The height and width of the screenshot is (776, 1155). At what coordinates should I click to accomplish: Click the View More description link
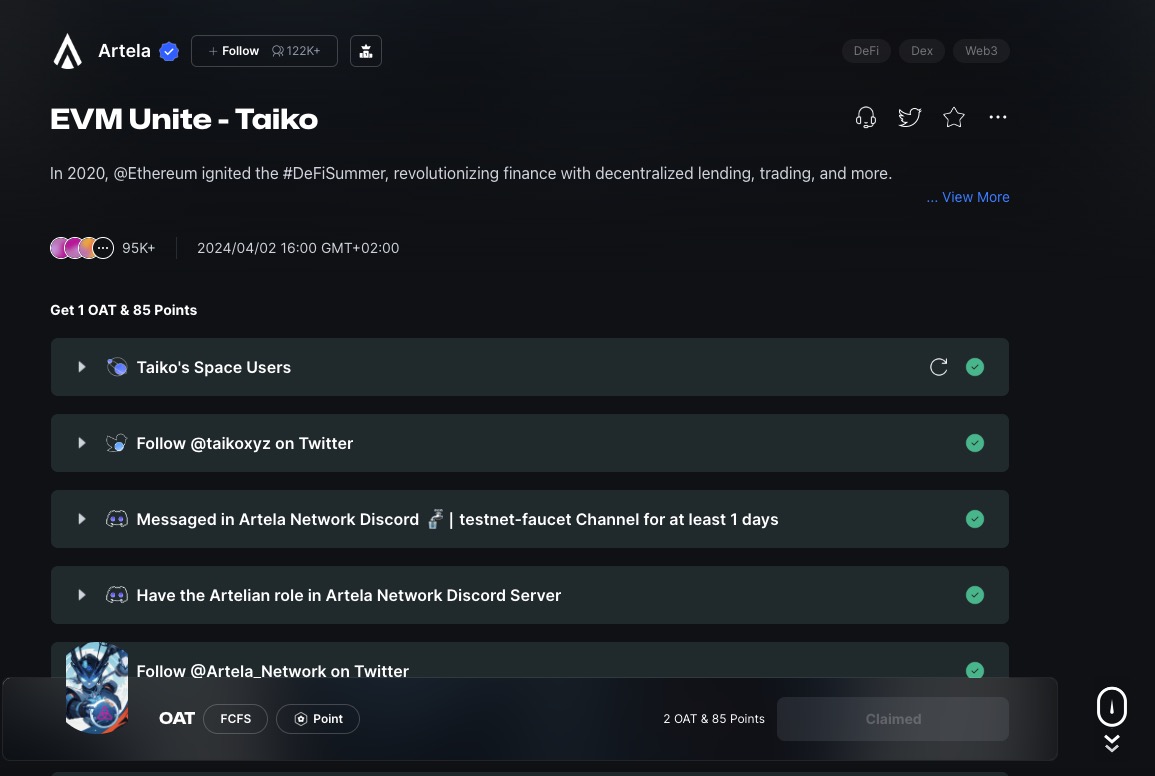(x=968, y=197)
